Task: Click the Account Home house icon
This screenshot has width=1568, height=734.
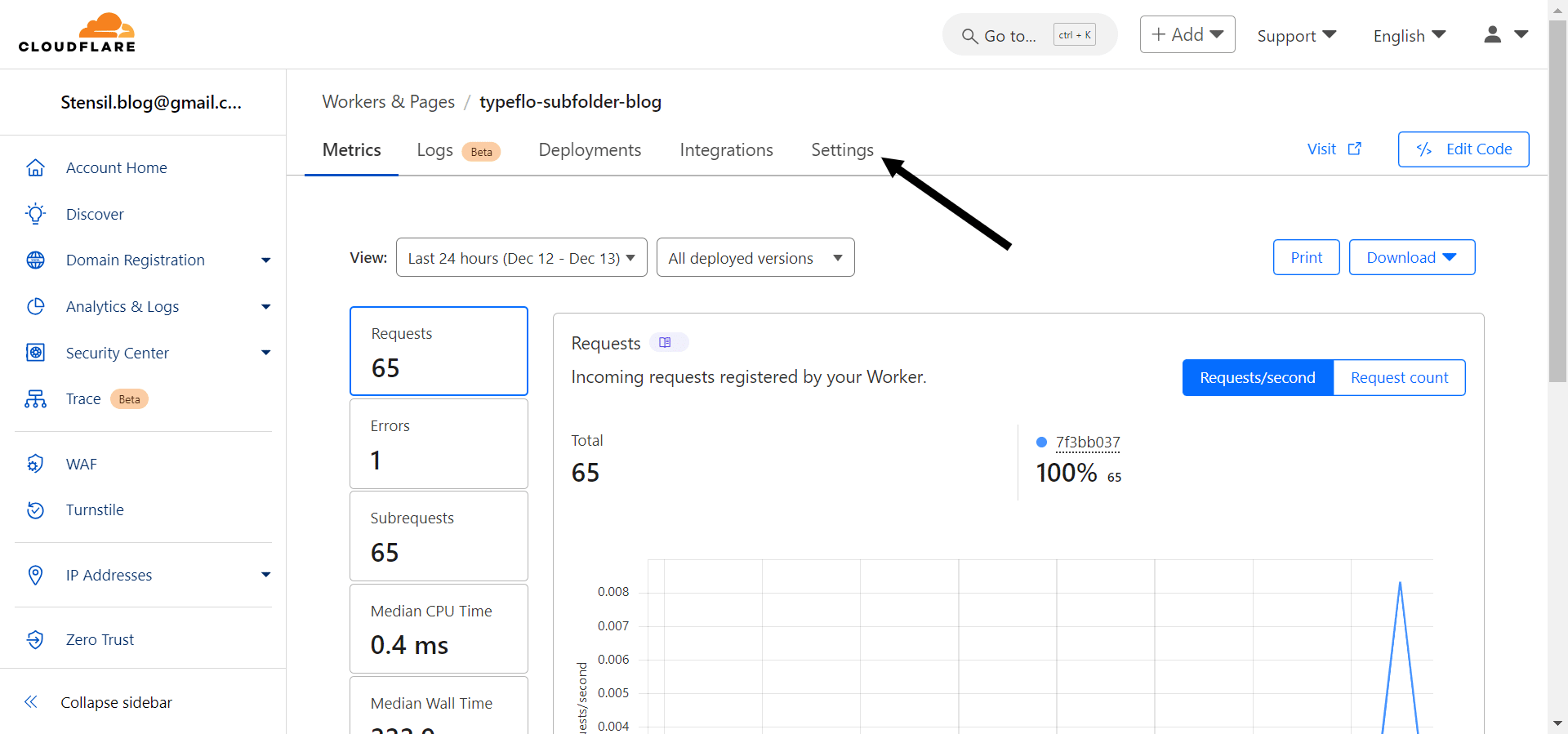Action: [35, 167]
